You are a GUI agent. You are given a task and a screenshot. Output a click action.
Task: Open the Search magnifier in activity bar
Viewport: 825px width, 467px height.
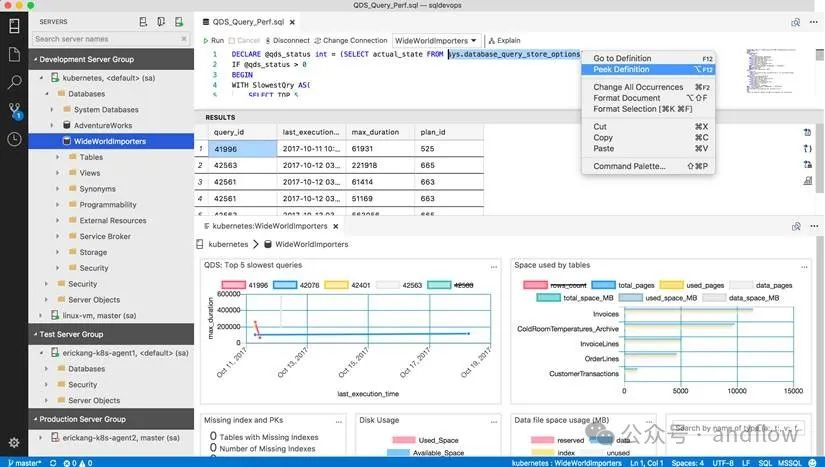pos(14,82)
